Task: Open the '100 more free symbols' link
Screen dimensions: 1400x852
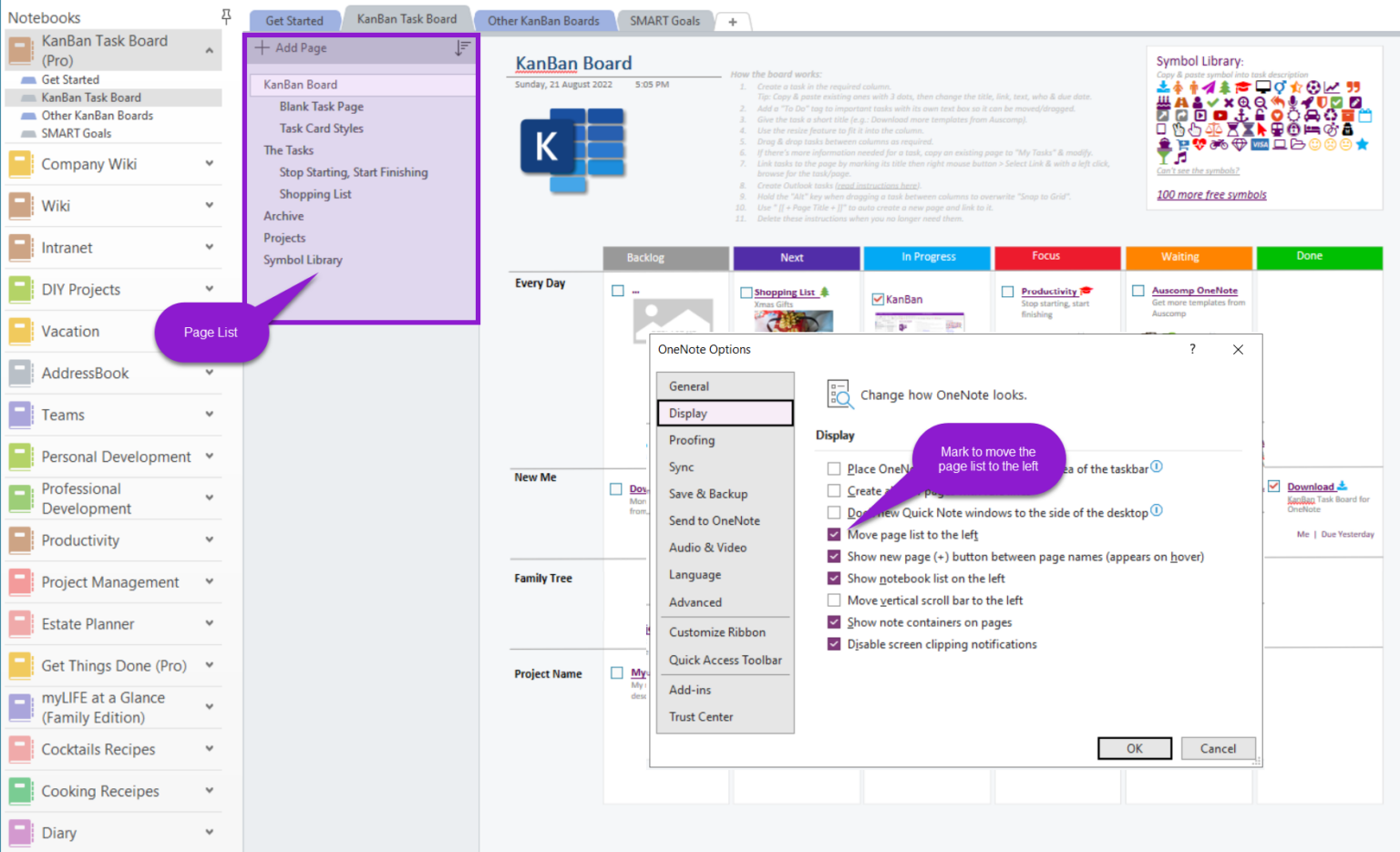Action: [x=1211, y=194]
